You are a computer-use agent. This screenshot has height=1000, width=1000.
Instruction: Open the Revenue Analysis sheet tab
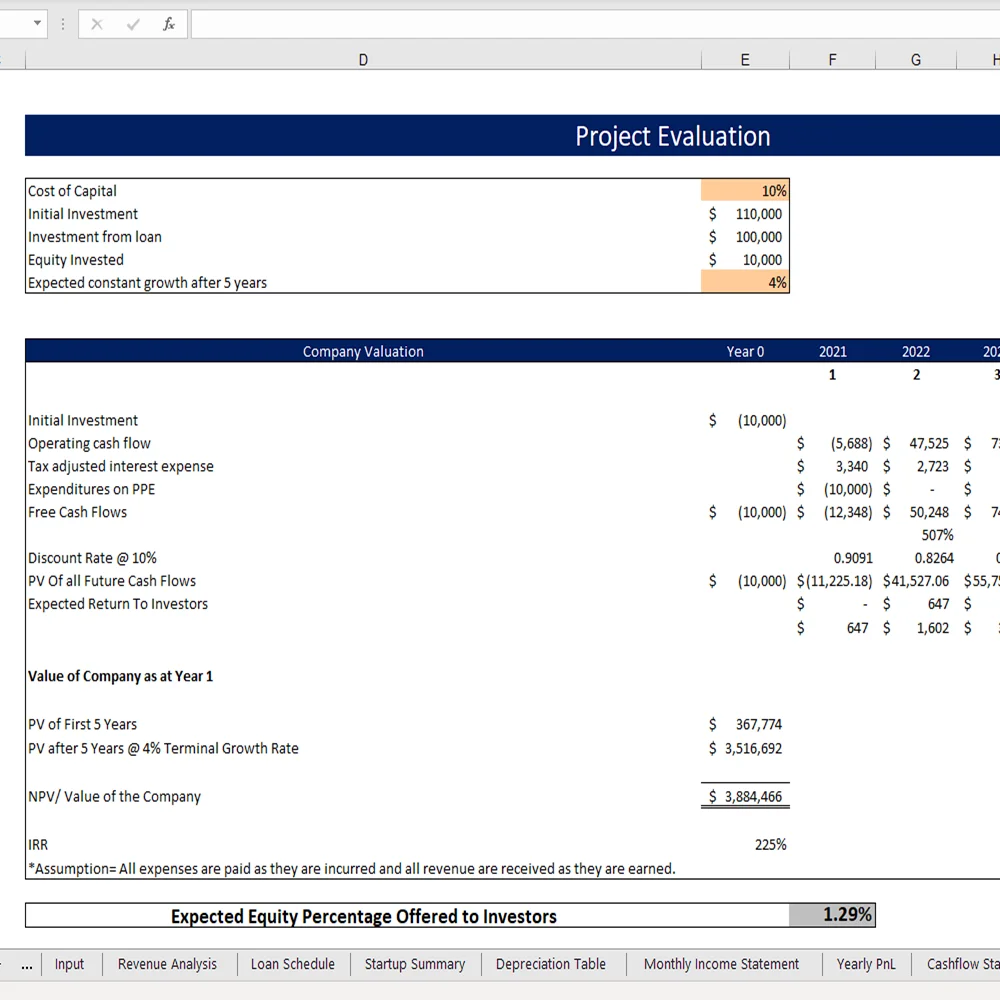[167, 964]
